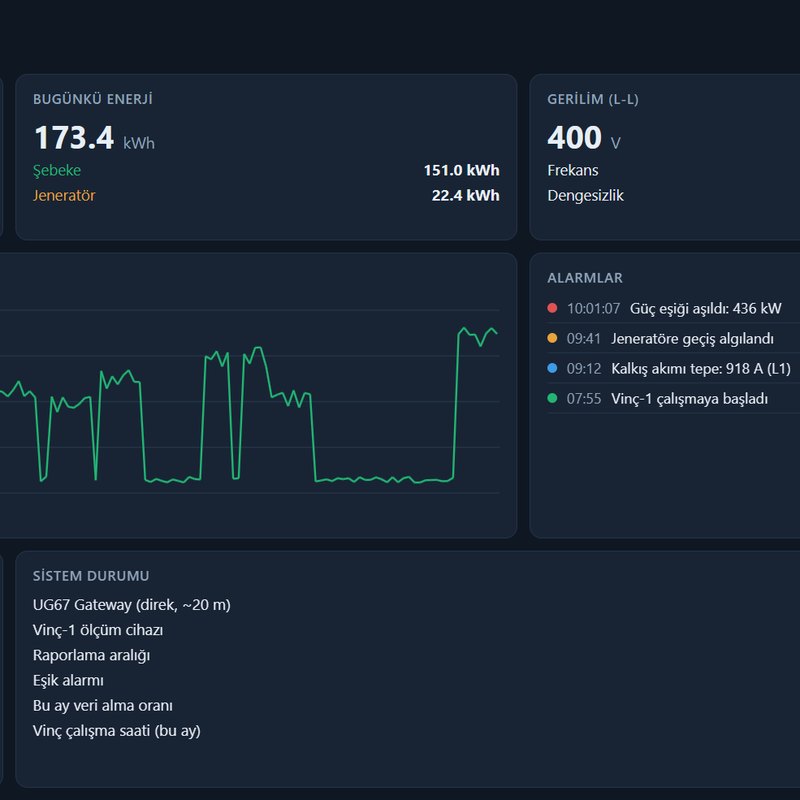Click the 'UG67 Gateway (direk, ~20 m)' row

(132, 605)
